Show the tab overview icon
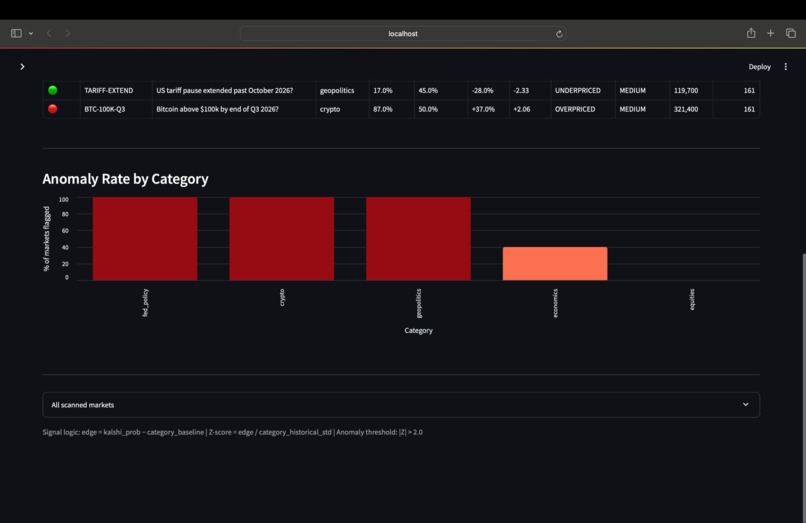The image size is (806, 523). 791,33
